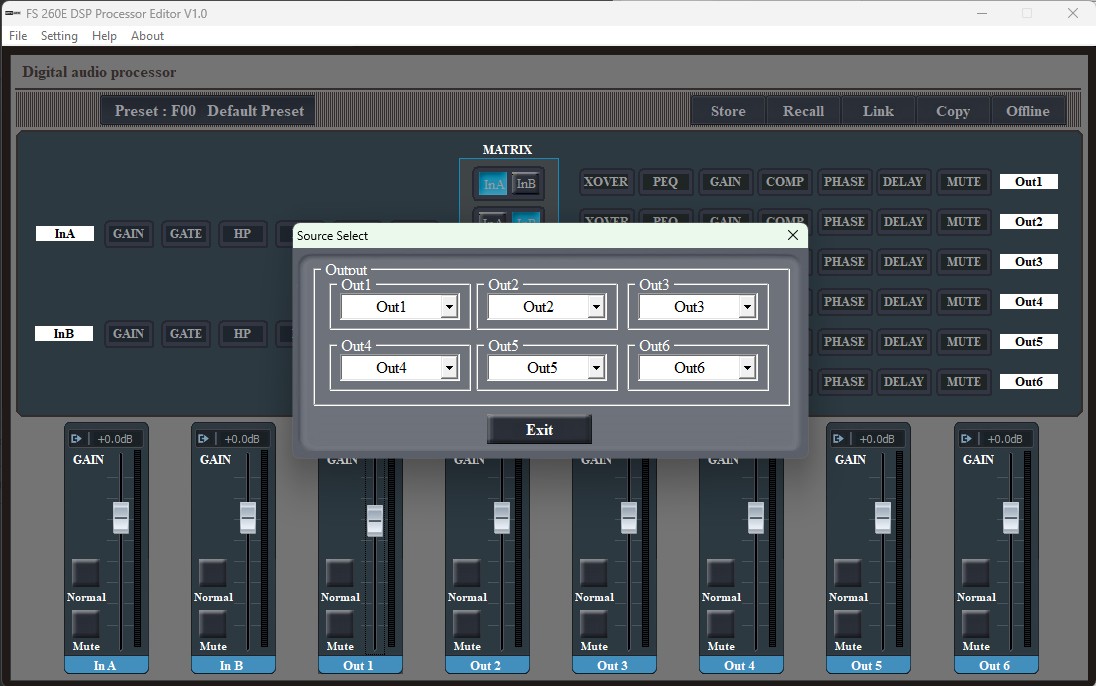Open the Out4 source dropdown
The height and width of the screenshot is (686, 1096).
pyautogui.click(x=449, y=367)
